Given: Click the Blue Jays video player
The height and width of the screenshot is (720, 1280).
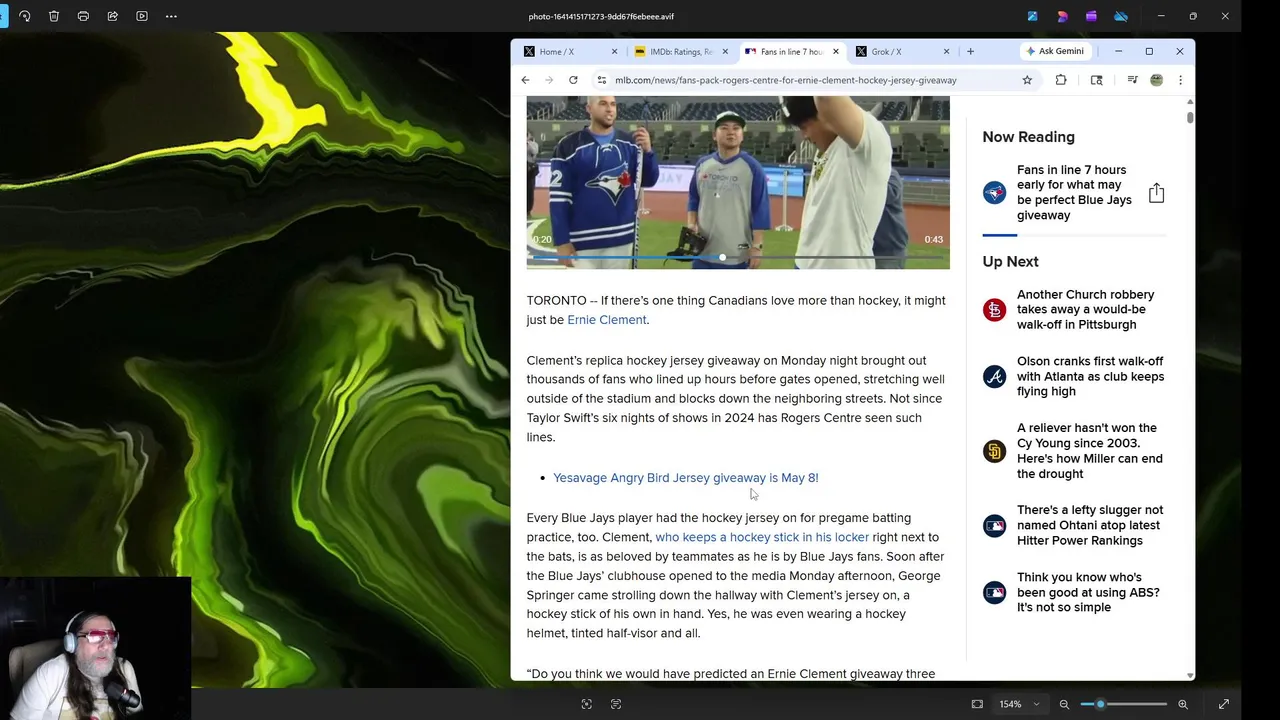Looking at the screenshot, I should [x=738, y=182].
